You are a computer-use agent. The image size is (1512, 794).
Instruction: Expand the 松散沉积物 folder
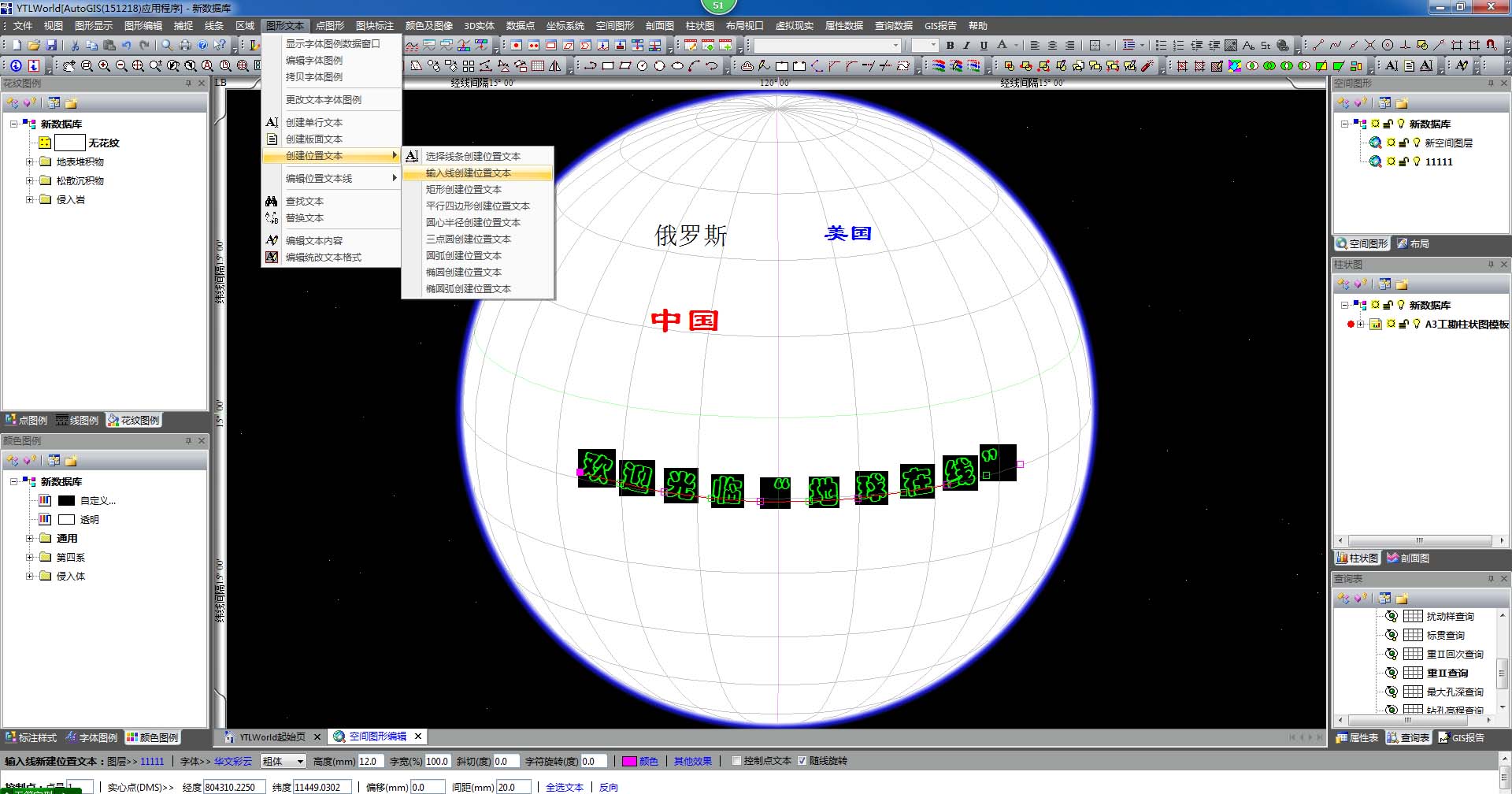pyautogui.click(x=30, y=180)
